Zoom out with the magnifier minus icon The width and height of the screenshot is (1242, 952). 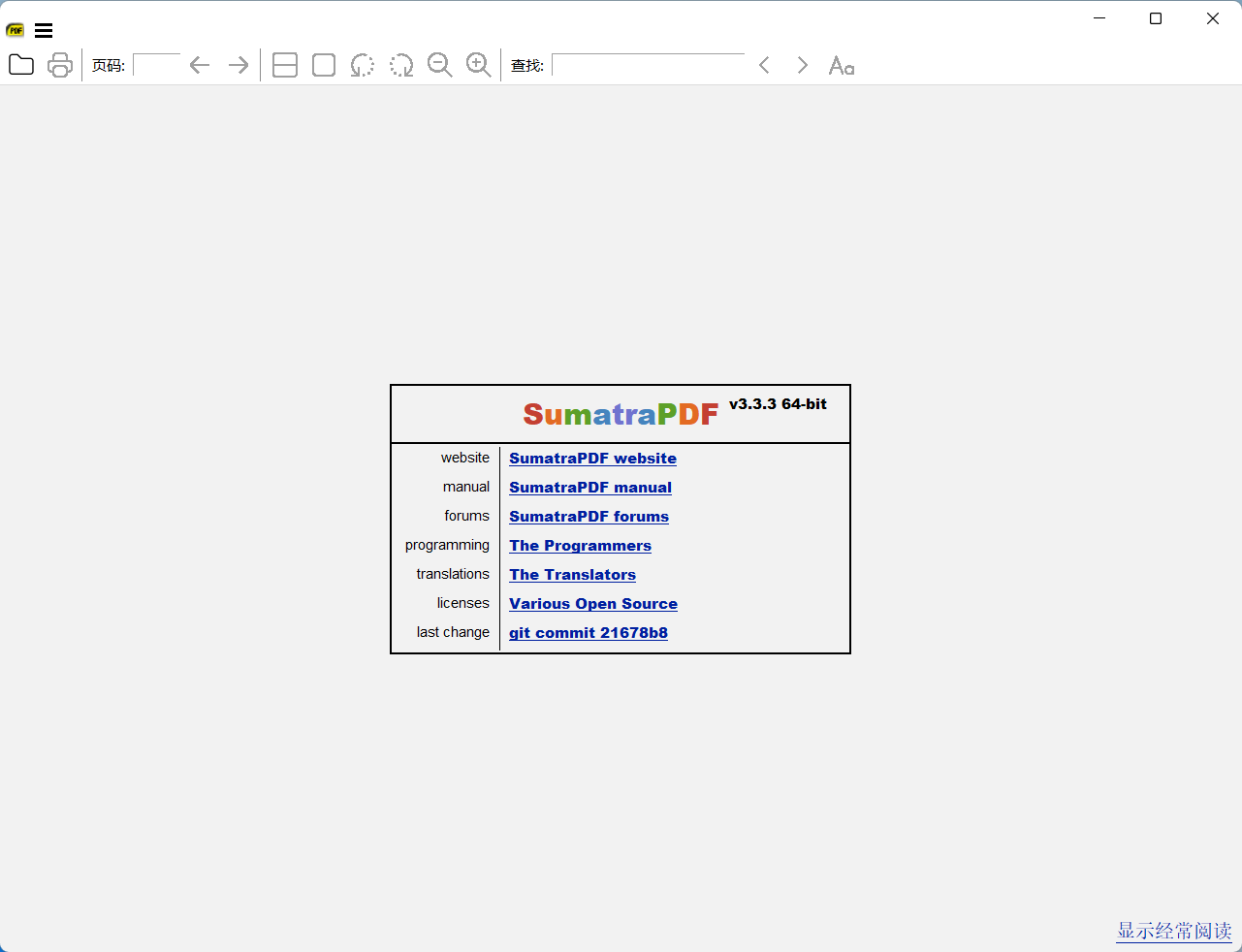(x=440, y=65)
